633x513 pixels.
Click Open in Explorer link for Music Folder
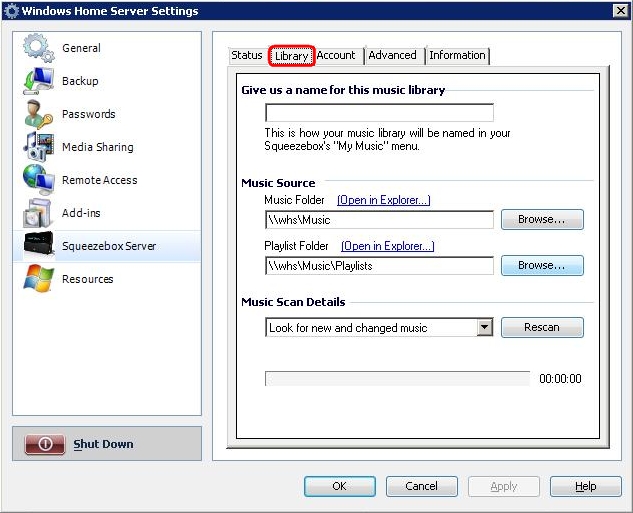[x=383, y=200]
